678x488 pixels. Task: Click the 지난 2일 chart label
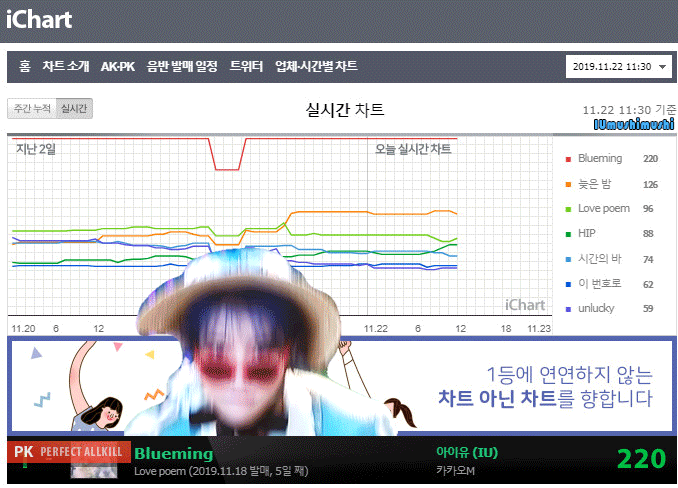pos(36,150)
